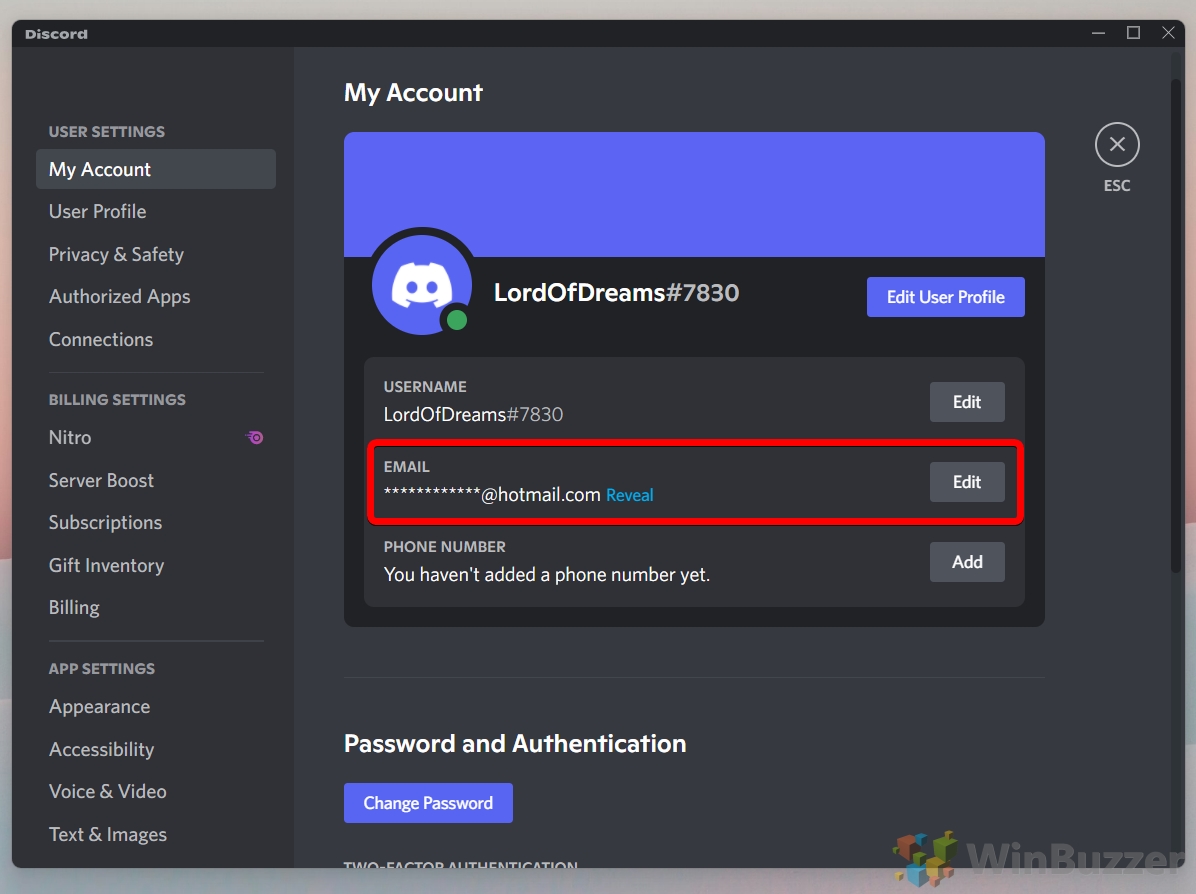Click Edit User Profile button
Screen dimensions: 1196x894
click(x=945, y=297)
